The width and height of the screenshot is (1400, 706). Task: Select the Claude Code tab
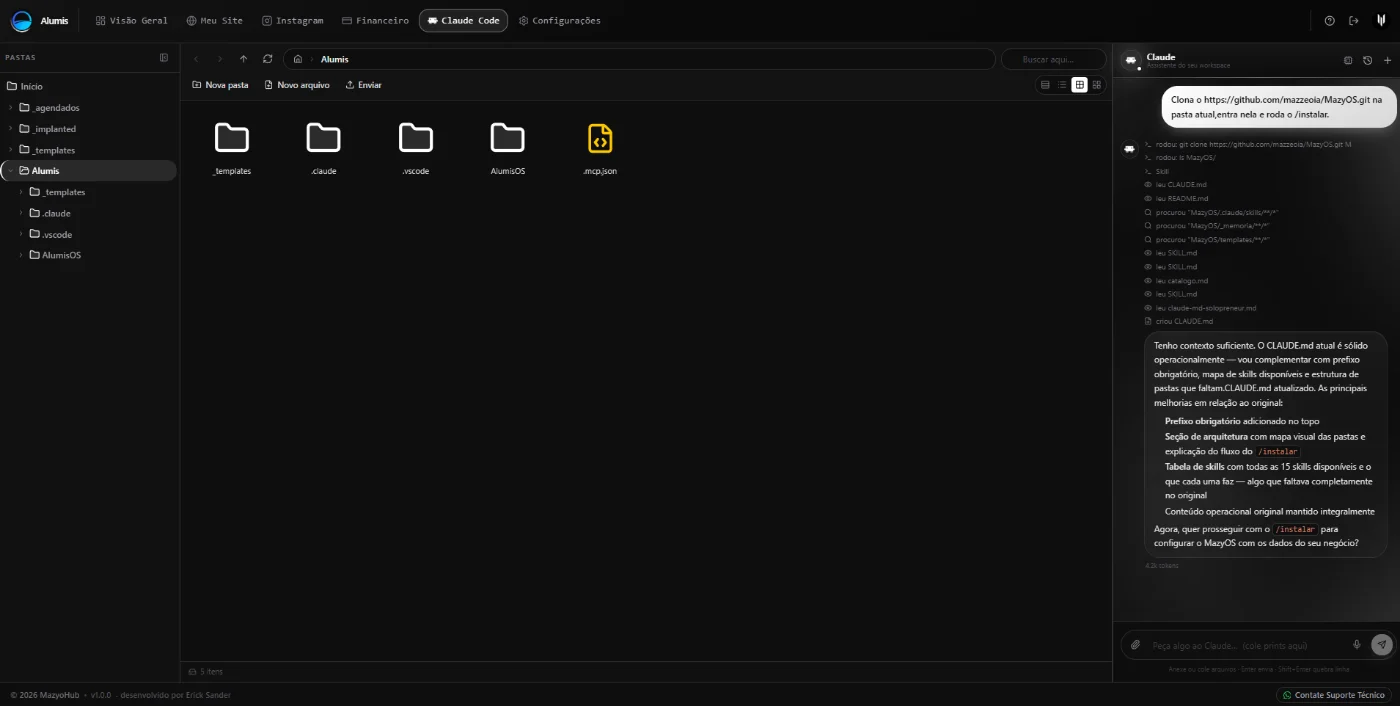[x=463, y=20]
